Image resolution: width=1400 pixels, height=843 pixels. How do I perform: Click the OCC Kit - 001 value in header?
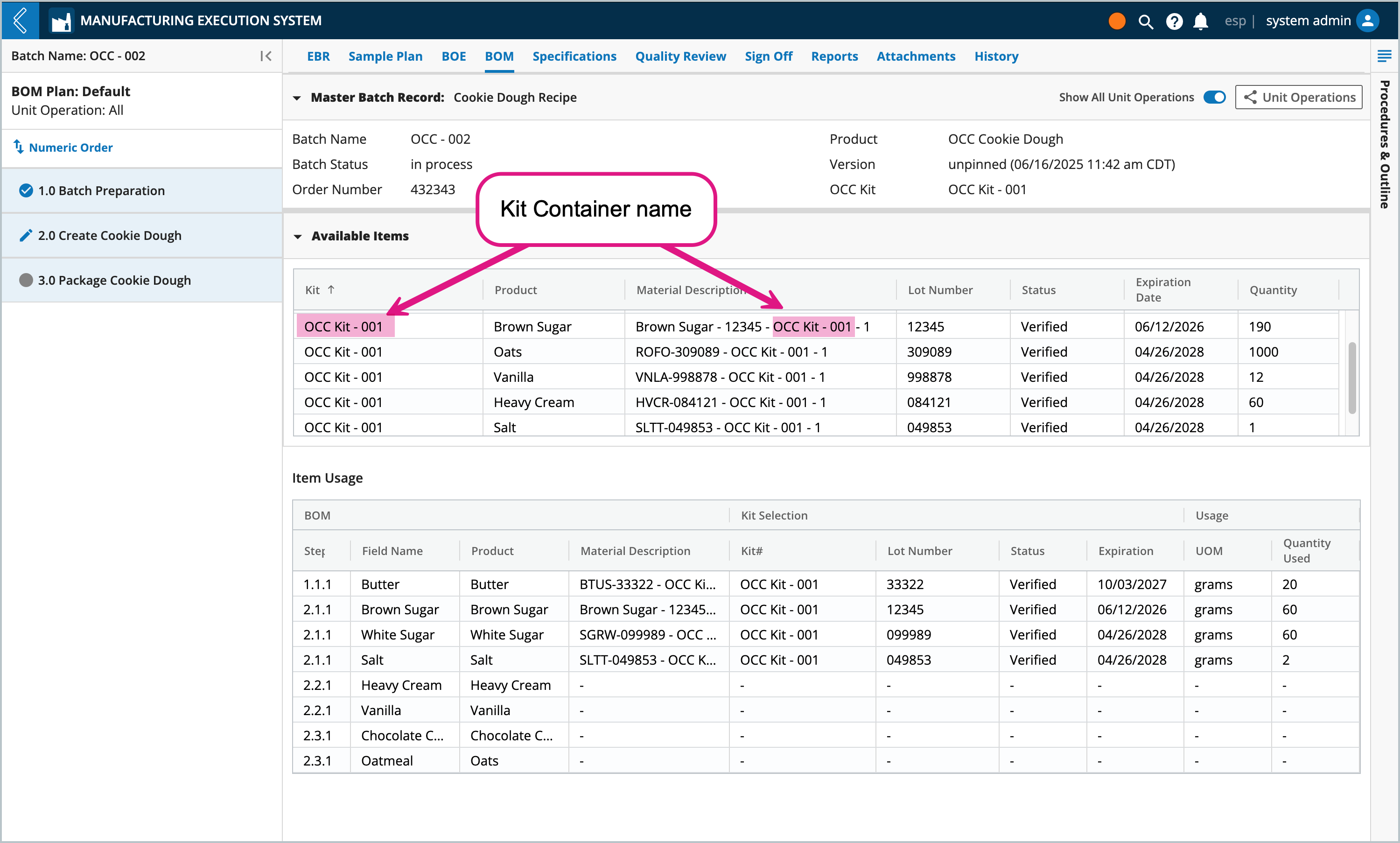(x=987, y=189)
